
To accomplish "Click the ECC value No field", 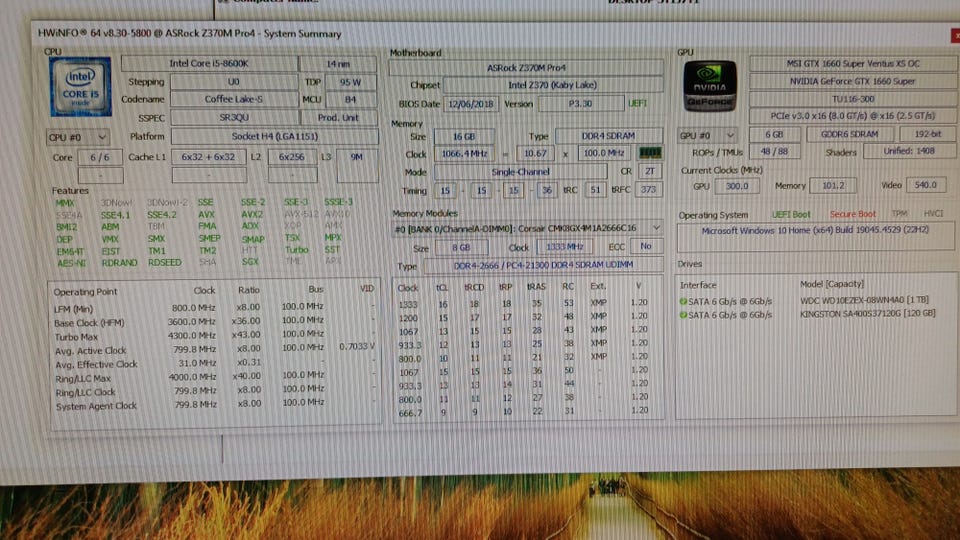I will 646,246.
